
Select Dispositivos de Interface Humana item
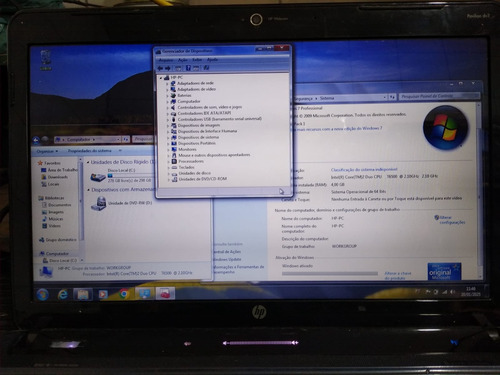coord(207,131)
